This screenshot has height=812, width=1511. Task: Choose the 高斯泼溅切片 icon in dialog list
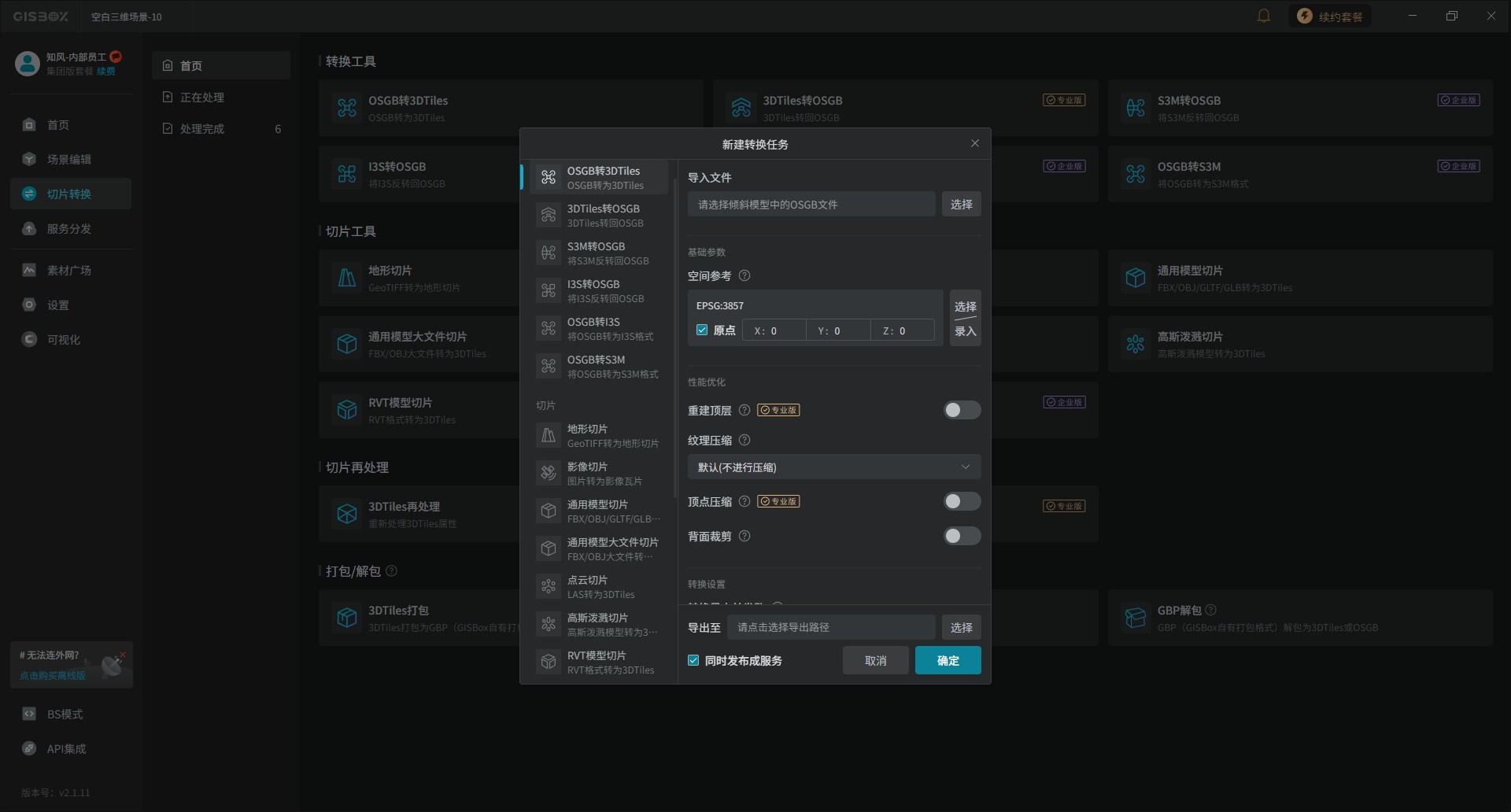[549, 625]
